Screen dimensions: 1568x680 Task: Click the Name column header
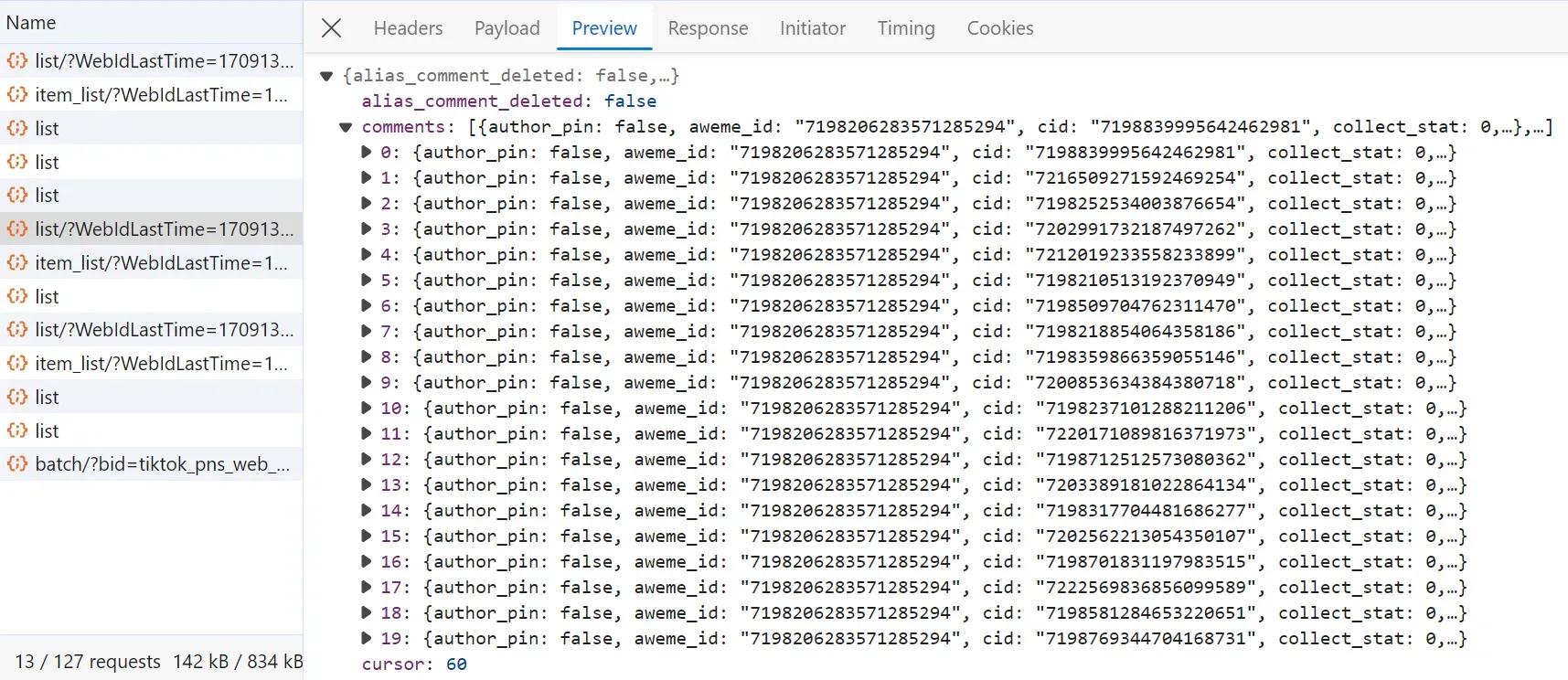[151, 22]
